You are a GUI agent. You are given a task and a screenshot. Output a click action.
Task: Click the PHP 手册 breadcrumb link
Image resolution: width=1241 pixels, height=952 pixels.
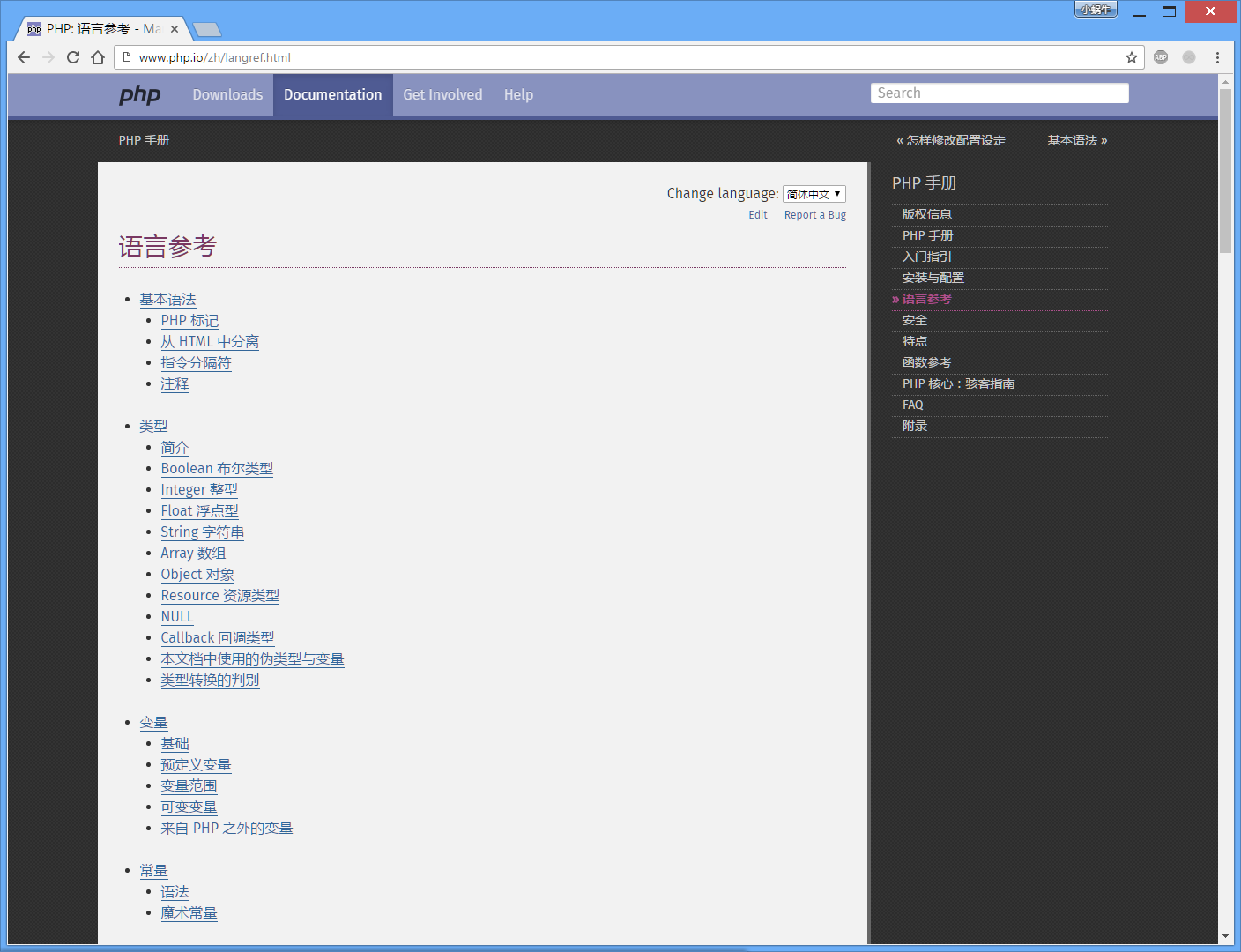pyautogui.click(x=144, y=140)
